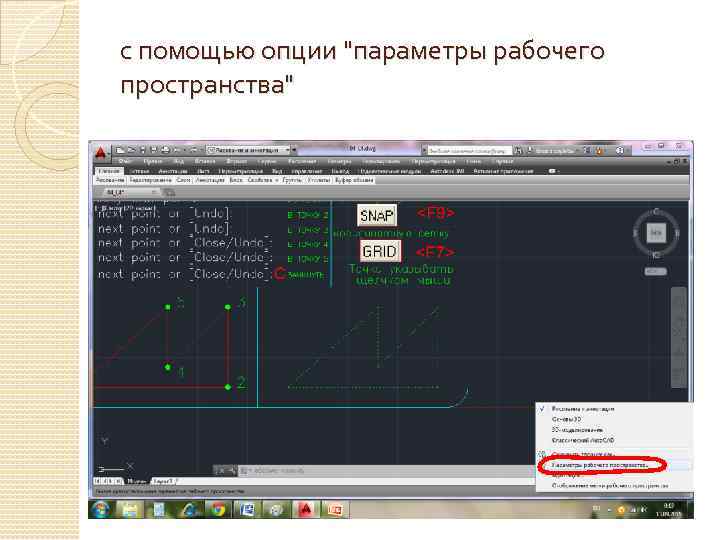Switch to the Model layout tab

(136, 481)
